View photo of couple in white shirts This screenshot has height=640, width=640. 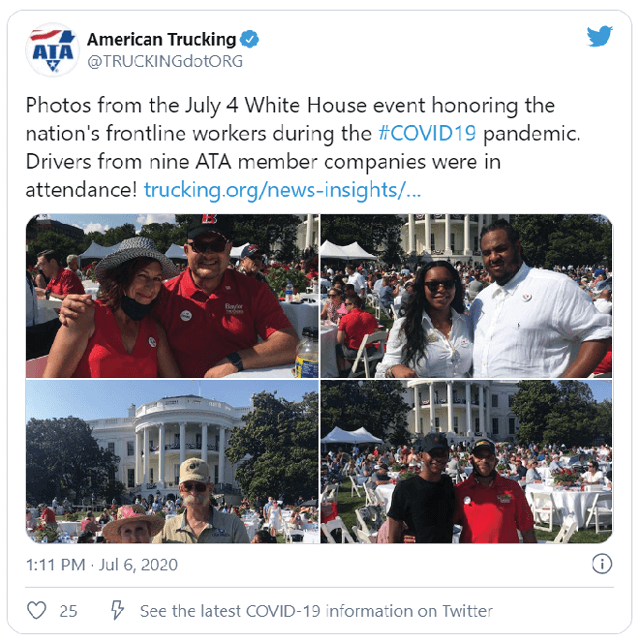(466, 296)
